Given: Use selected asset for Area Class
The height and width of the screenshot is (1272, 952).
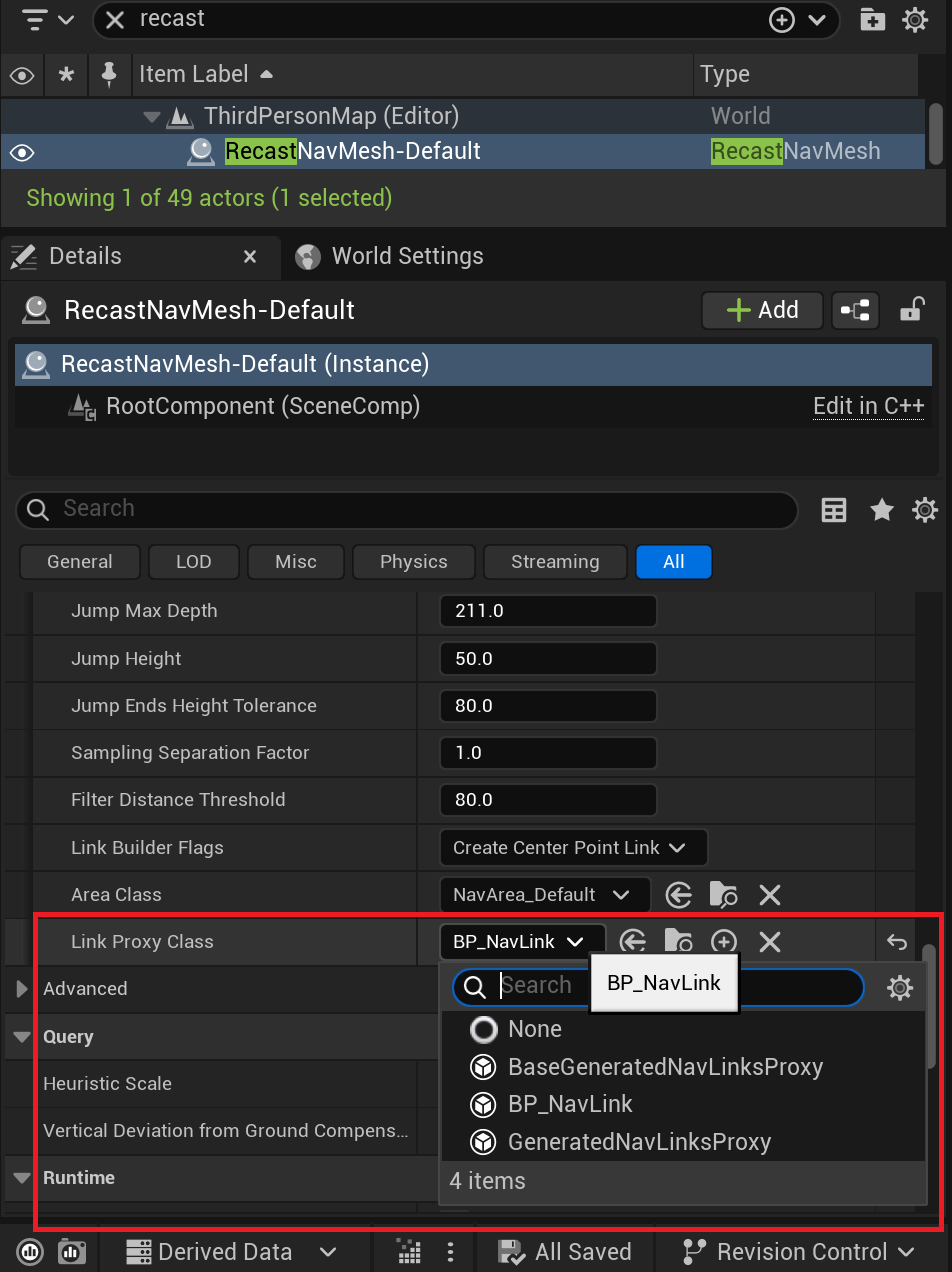Looking at the screenshot, I should pyautogui.click(x=679, y=894).
